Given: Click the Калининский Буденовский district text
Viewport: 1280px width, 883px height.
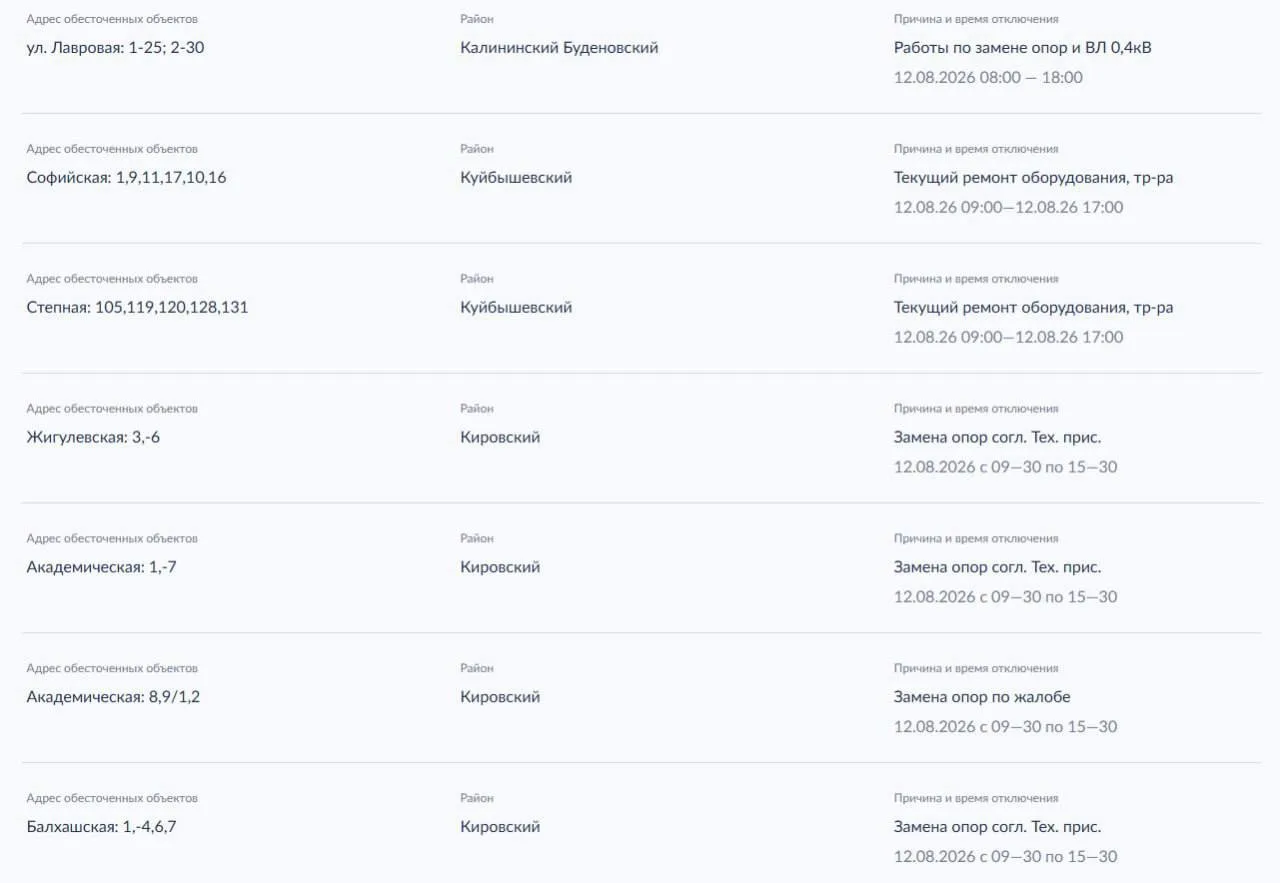Looking at the screenshot, I should click(x=559, y=47).
